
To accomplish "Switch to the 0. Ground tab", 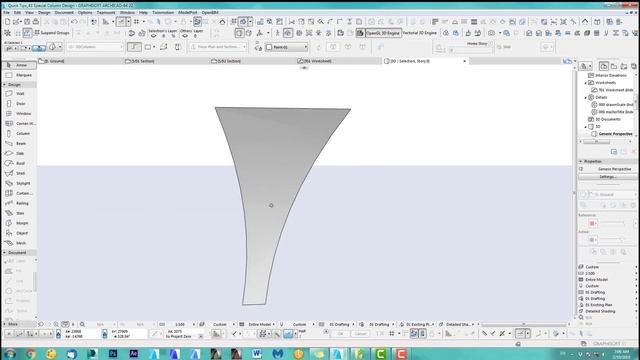I will [x=80, y=61].
